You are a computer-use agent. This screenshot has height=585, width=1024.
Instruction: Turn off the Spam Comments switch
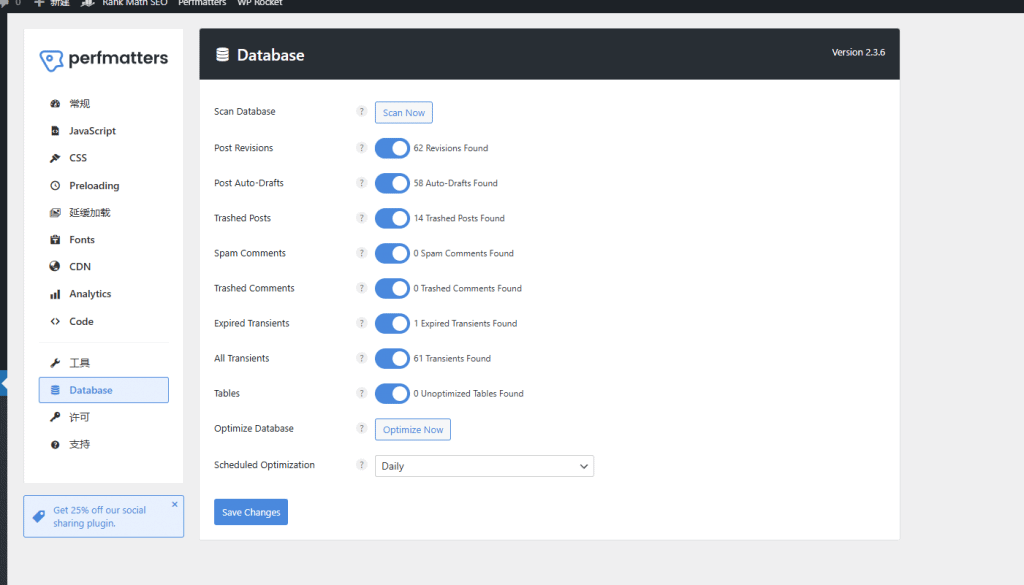tap(392, 253)
